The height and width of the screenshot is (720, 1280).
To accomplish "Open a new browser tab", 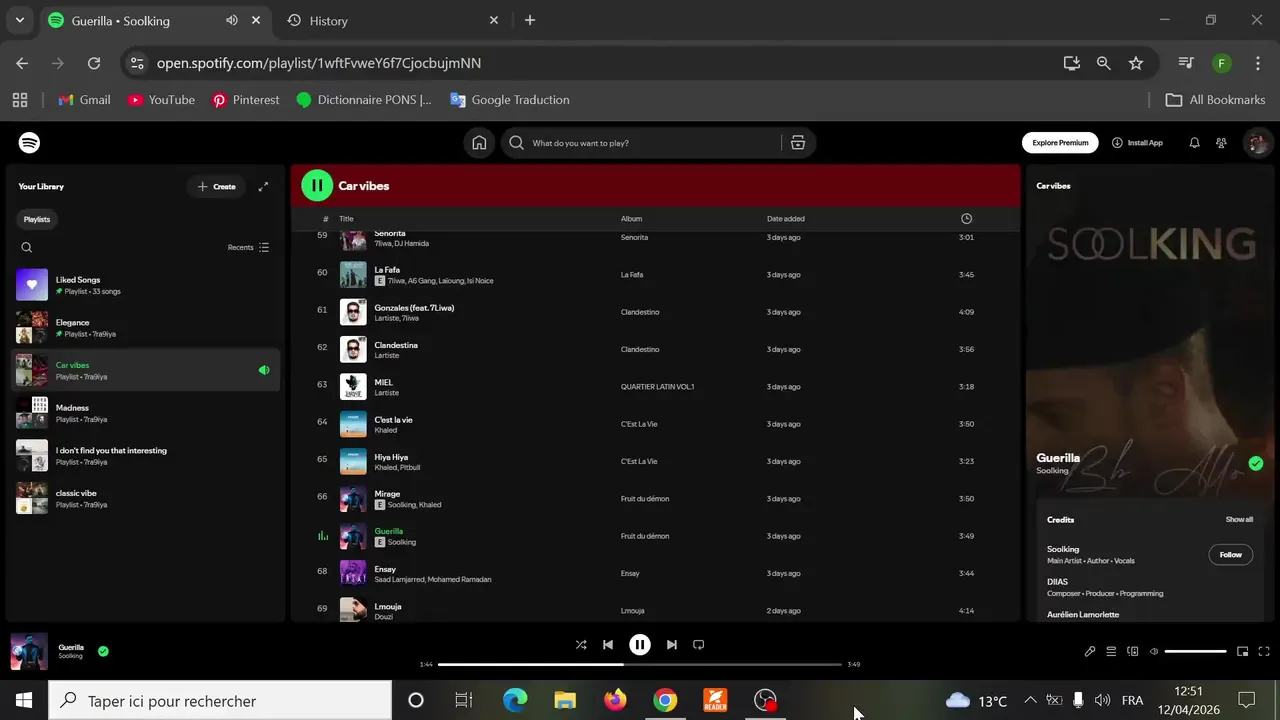I will coord(530,20).
